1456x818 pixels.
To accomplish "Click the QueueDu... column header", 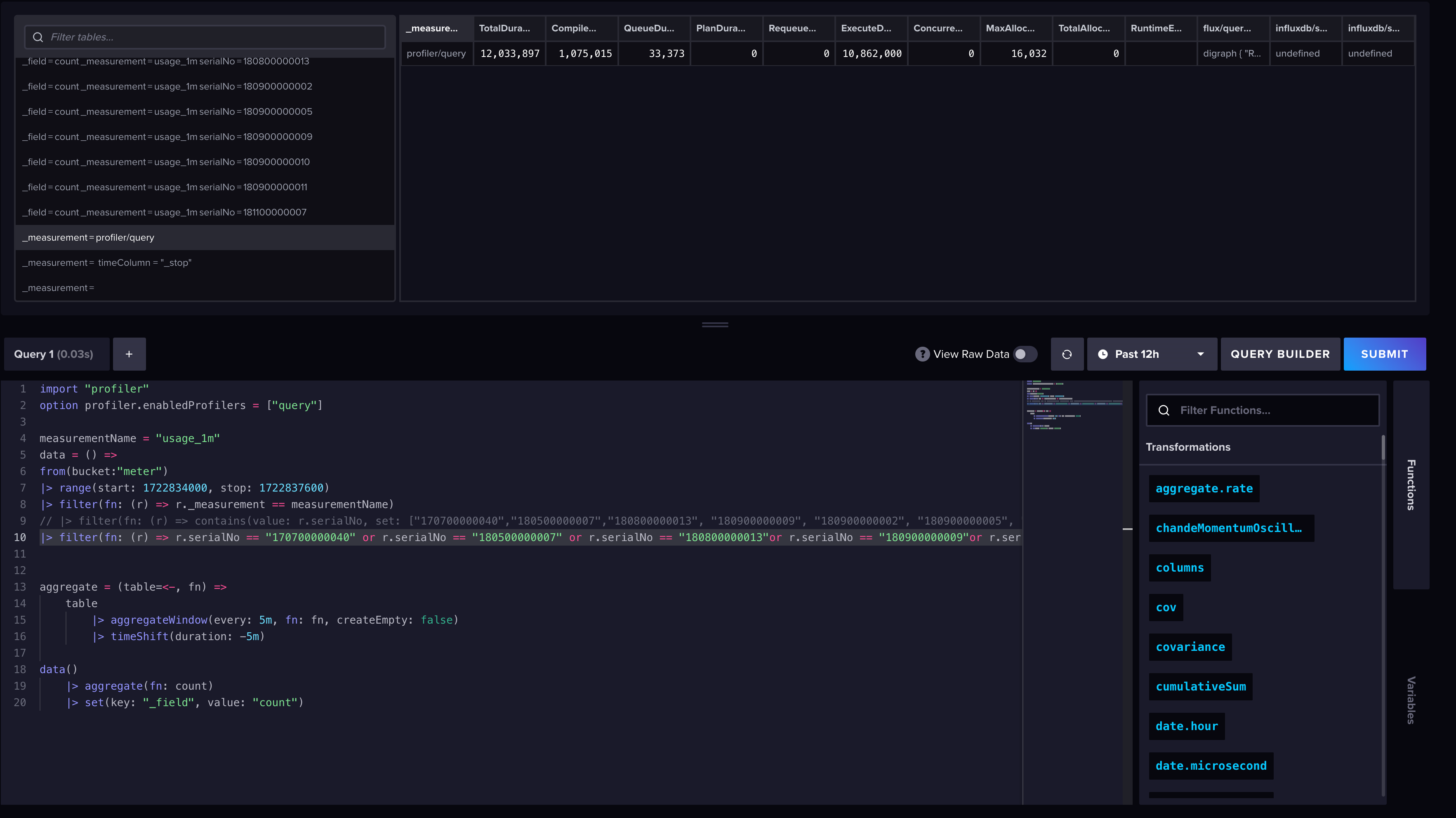I will pos(654,28).
